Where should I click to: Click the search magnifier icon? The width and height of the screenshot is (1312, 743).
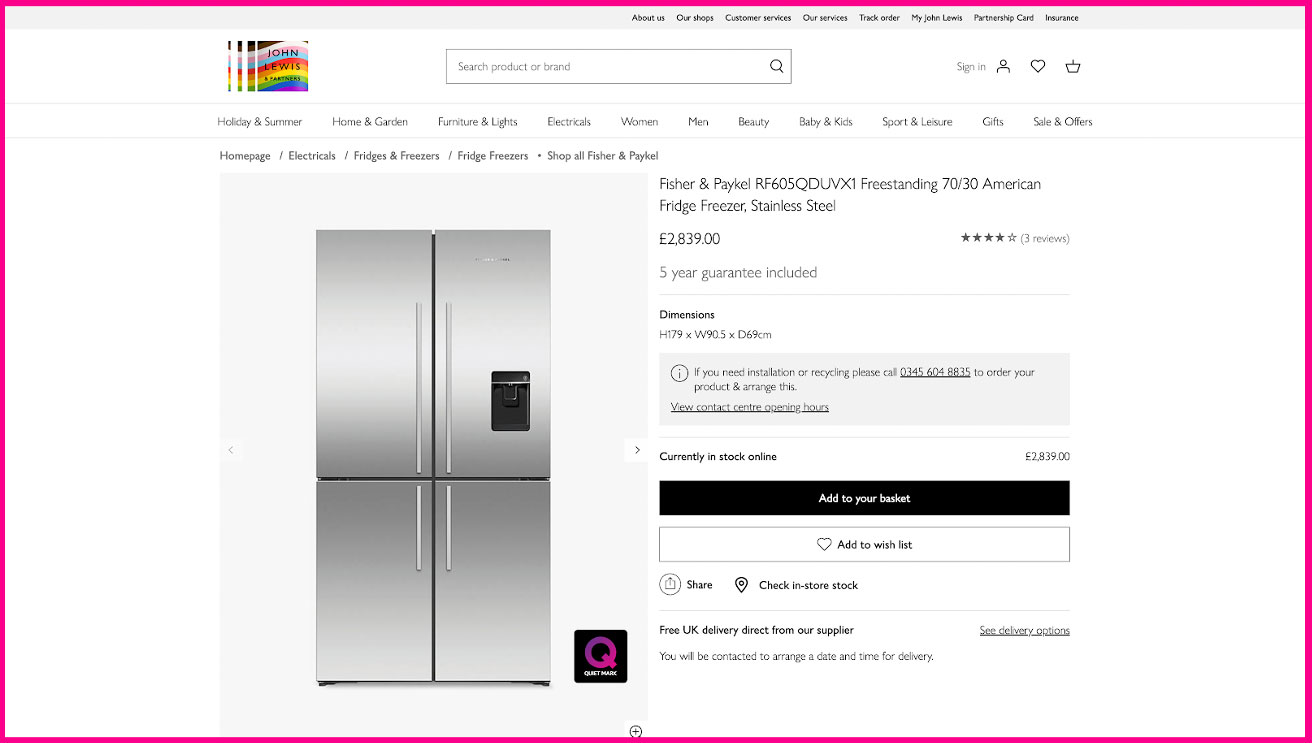click(x=776, y=66)
